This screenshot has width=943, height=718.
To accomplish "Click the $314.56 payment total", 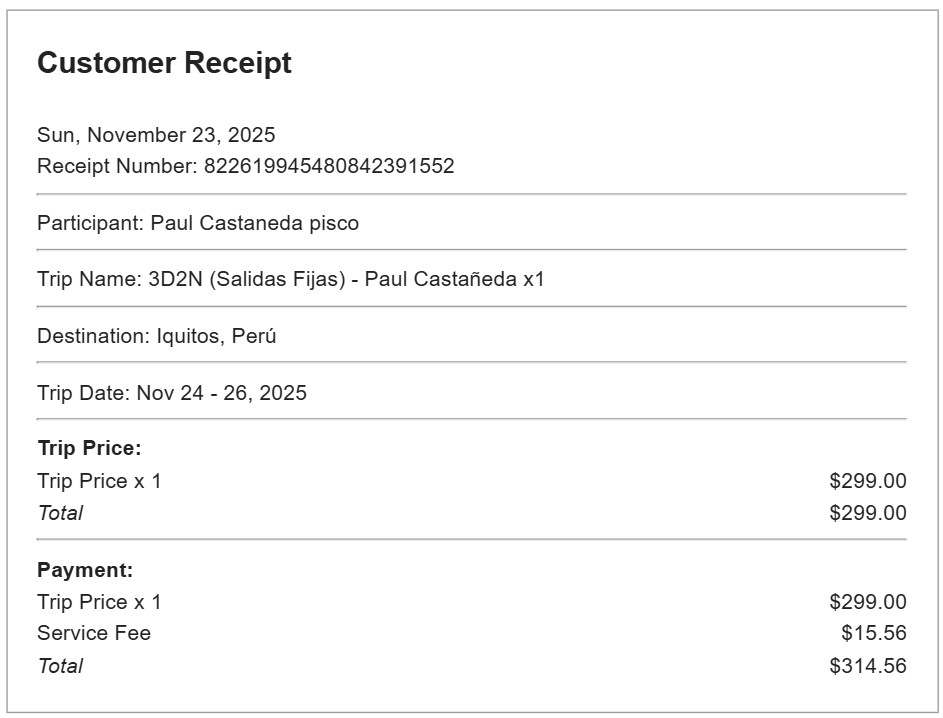I will 867,666.
